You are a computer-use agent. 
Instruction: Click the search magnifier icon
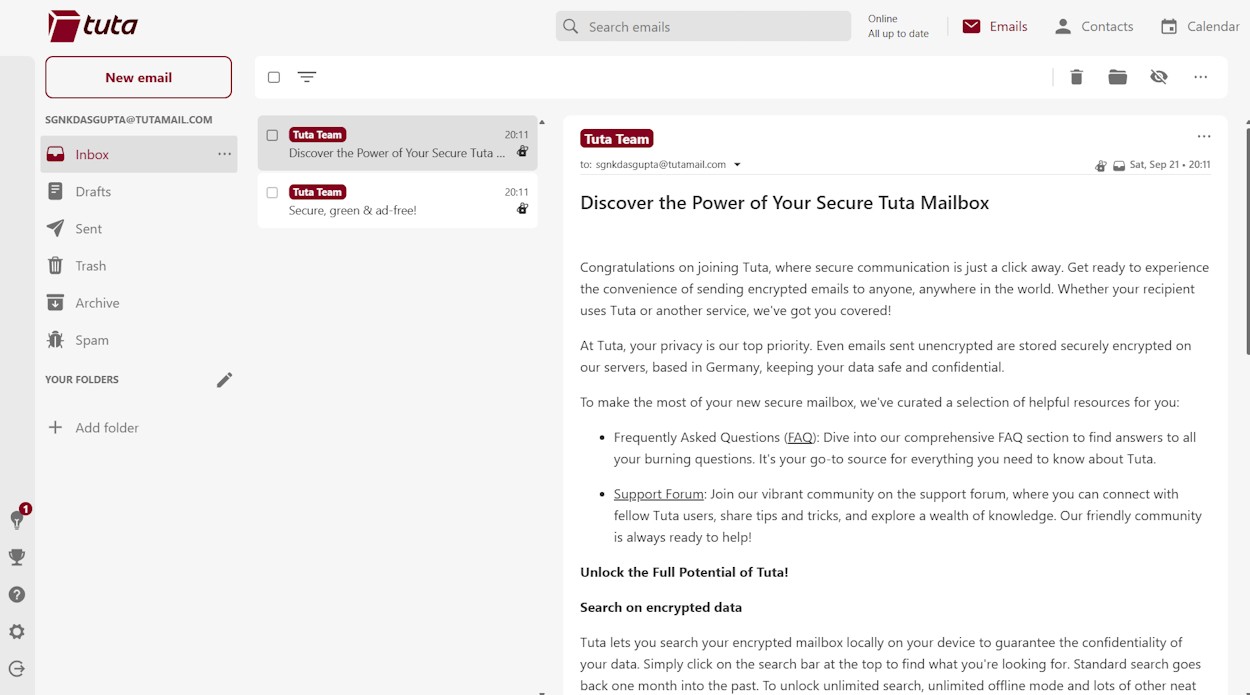[571, 27]
